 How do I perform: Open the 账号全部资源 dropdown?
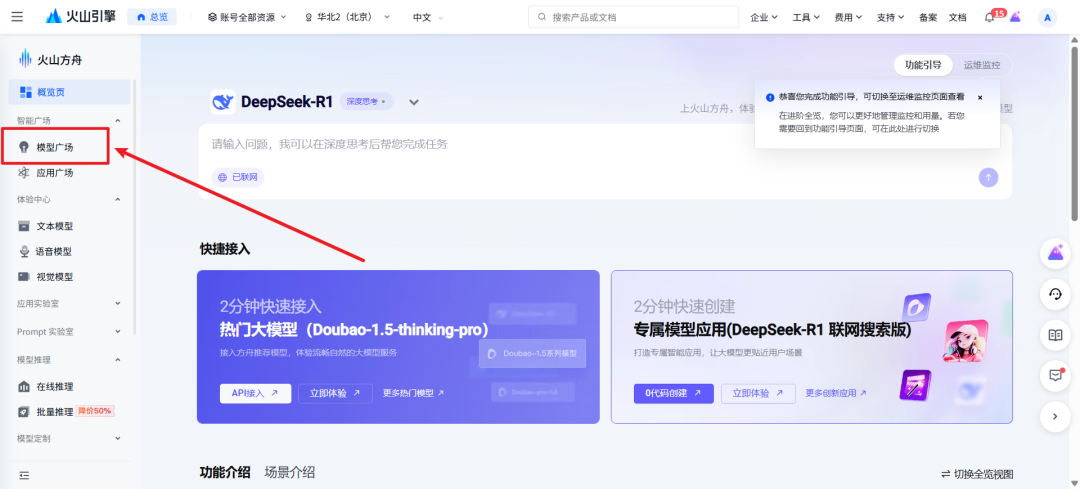point(247,17)
